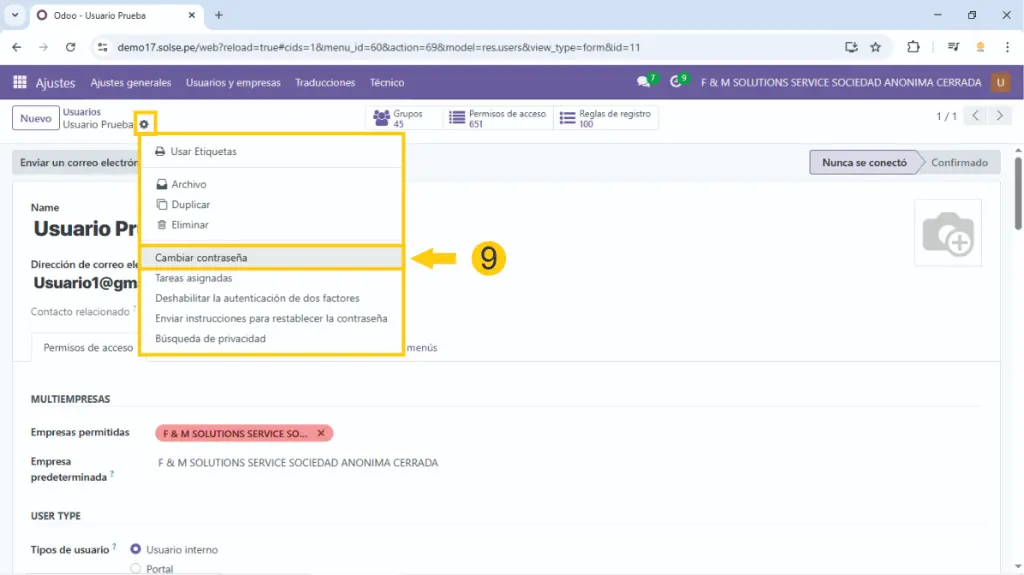Select Duplicar in the actions menu
This screenshot has width=1024, height=575.
pyautogui.click(x=190, y=205)
